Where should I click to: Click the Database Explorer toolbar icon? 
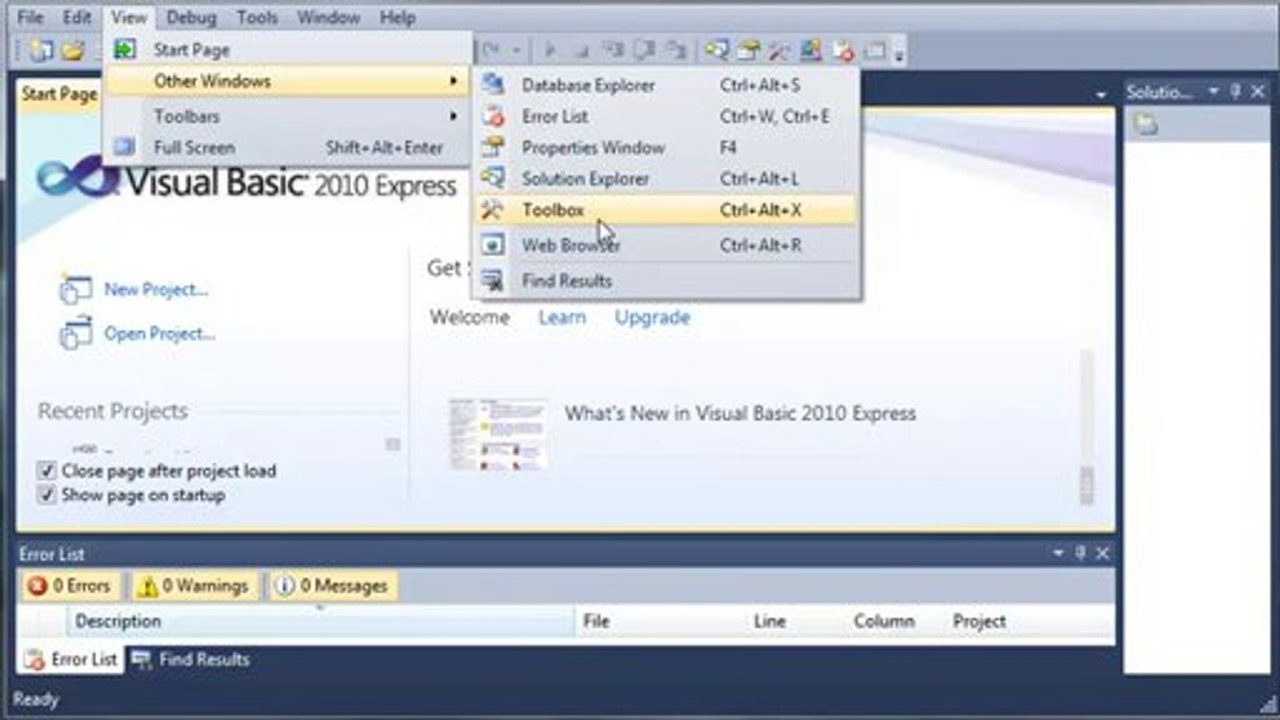(x=811, y=50)
